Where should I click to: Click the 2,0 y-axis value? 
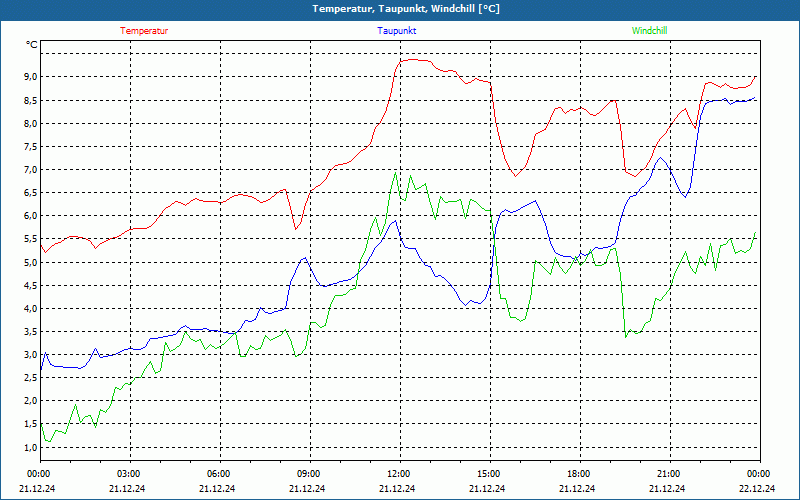click(32, 401)
